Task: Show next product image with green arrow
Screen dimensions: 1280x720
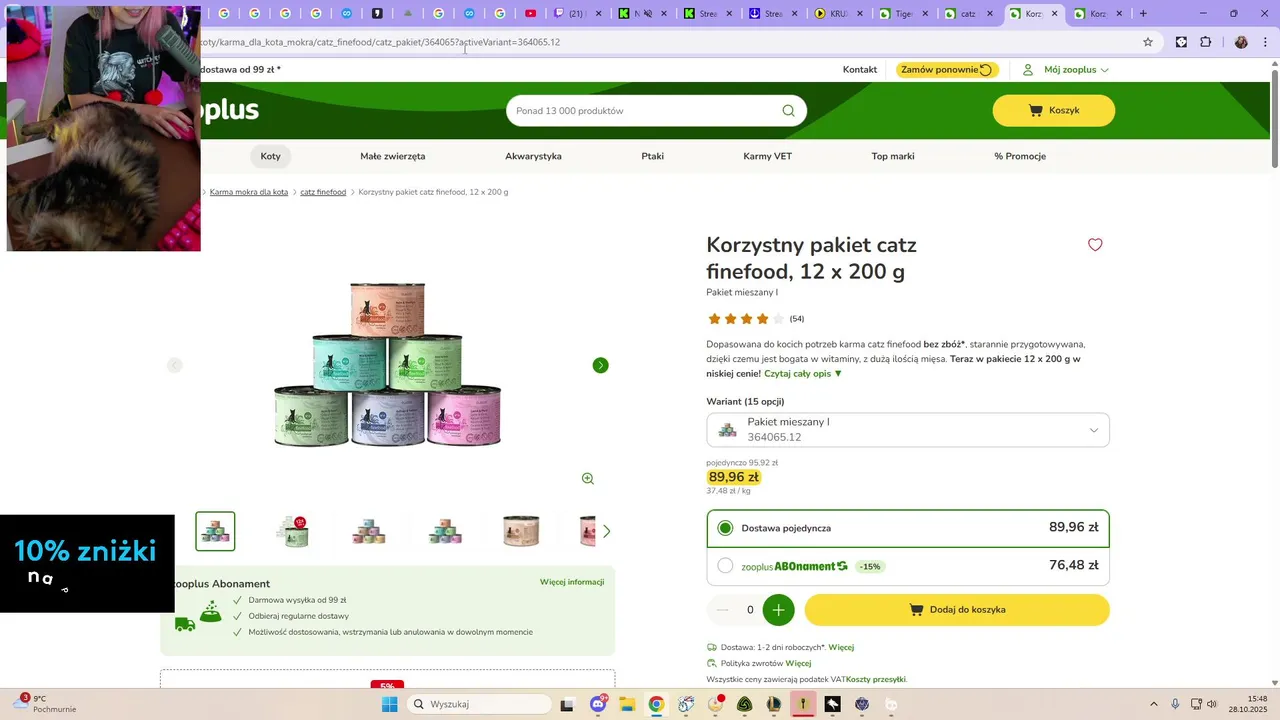Action: tap(600, 365)
